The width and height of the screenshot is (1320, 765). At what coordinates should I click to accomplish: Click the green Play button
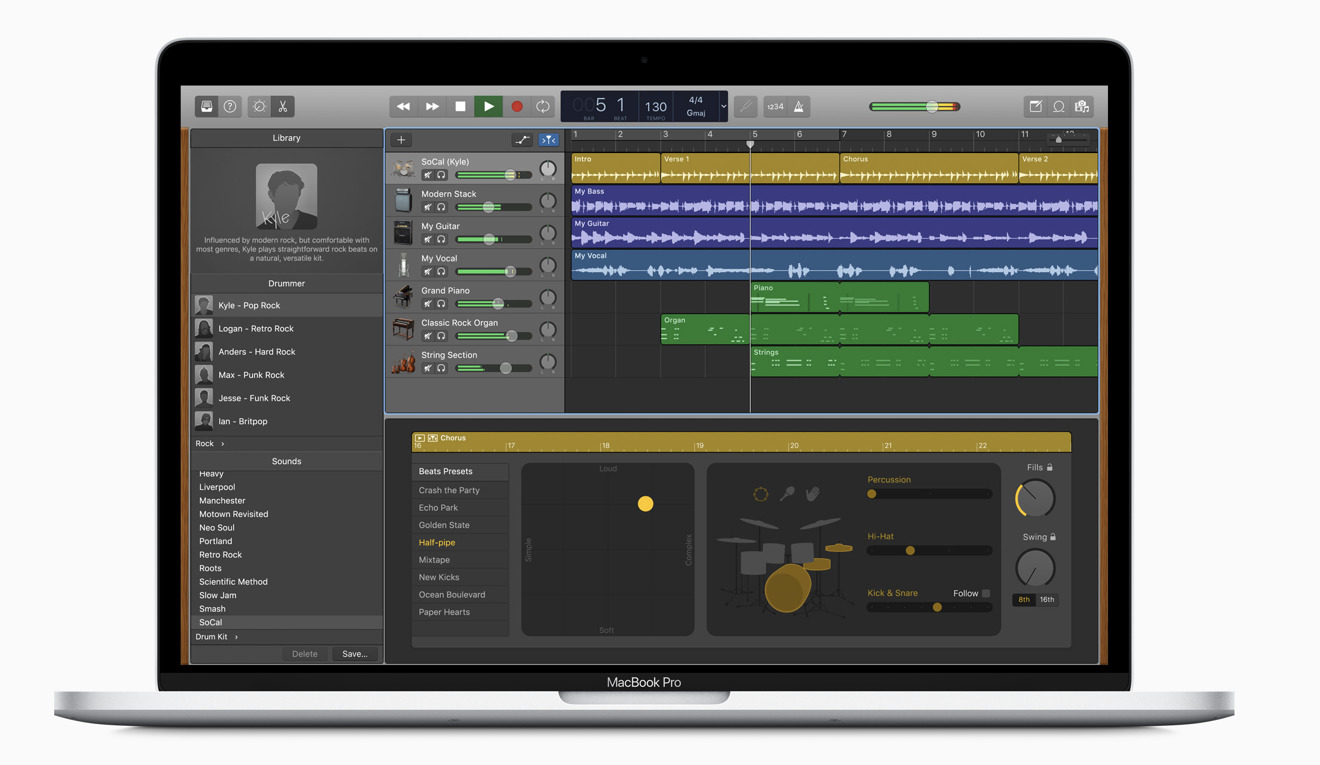click(488, 106)
